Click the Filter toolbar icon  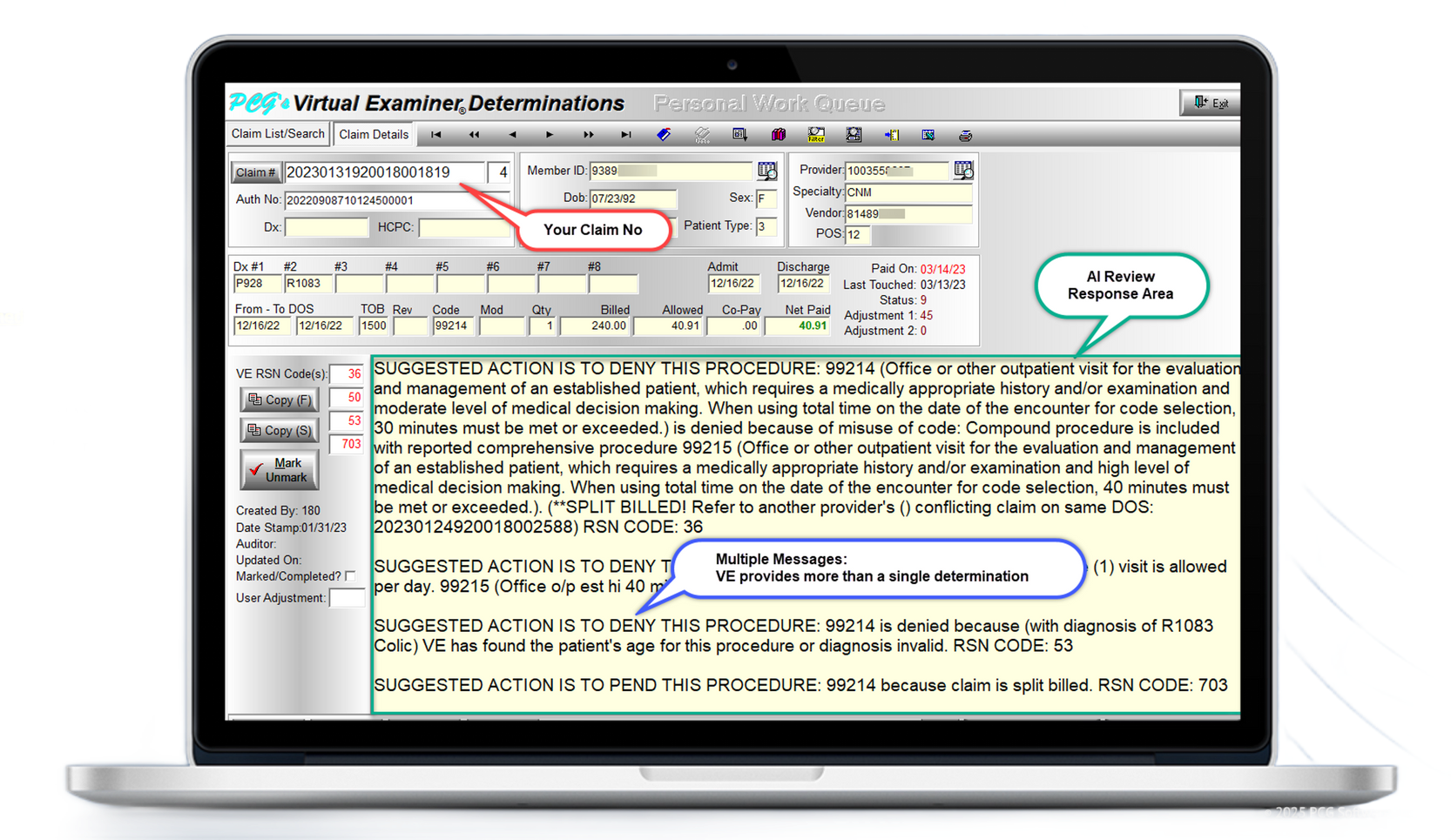pos(815,134)
